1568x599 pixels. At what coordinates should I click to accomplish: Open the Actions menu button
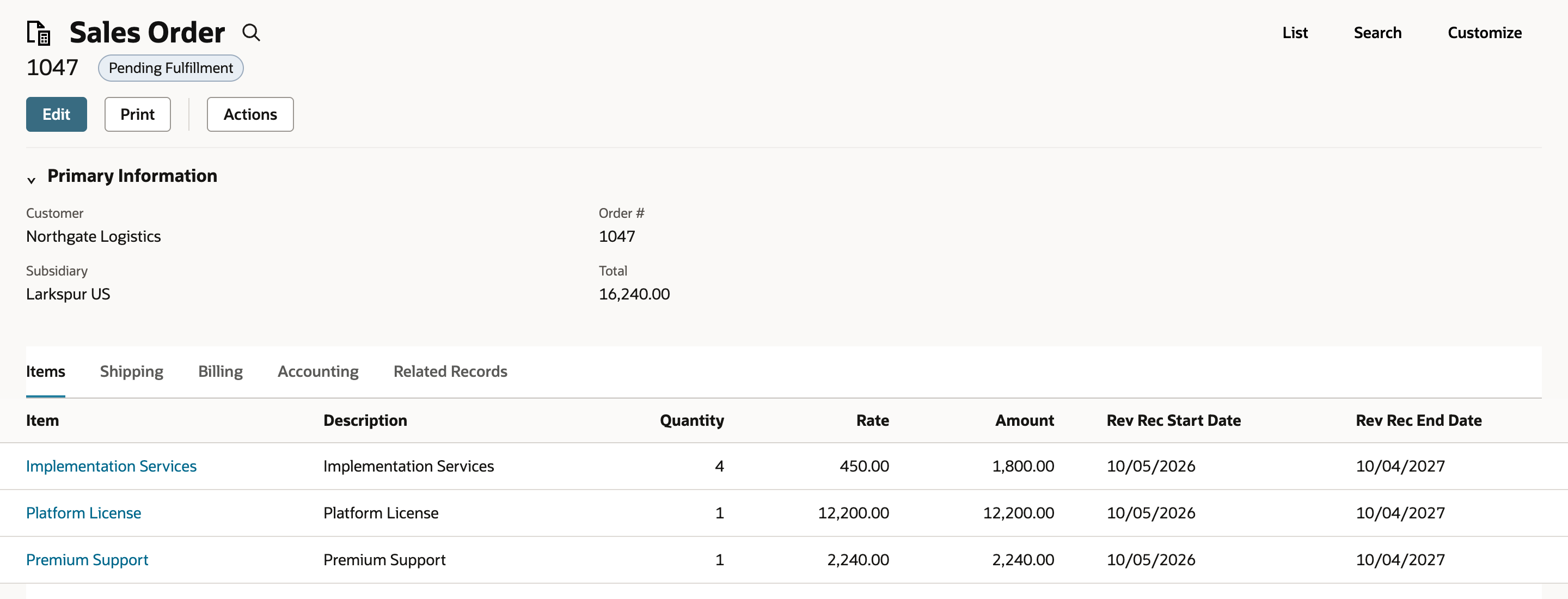(250, 114)
